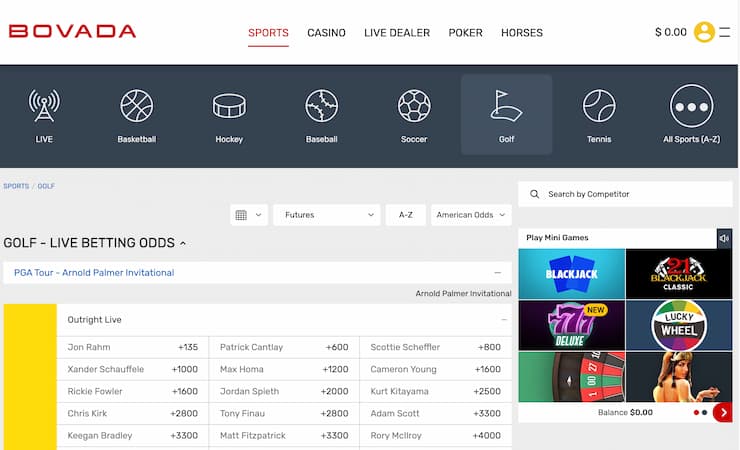Bet on Patrick Cantlay +600
The image size is (740, 450).
pyautogui.click(x=284, y=347)
